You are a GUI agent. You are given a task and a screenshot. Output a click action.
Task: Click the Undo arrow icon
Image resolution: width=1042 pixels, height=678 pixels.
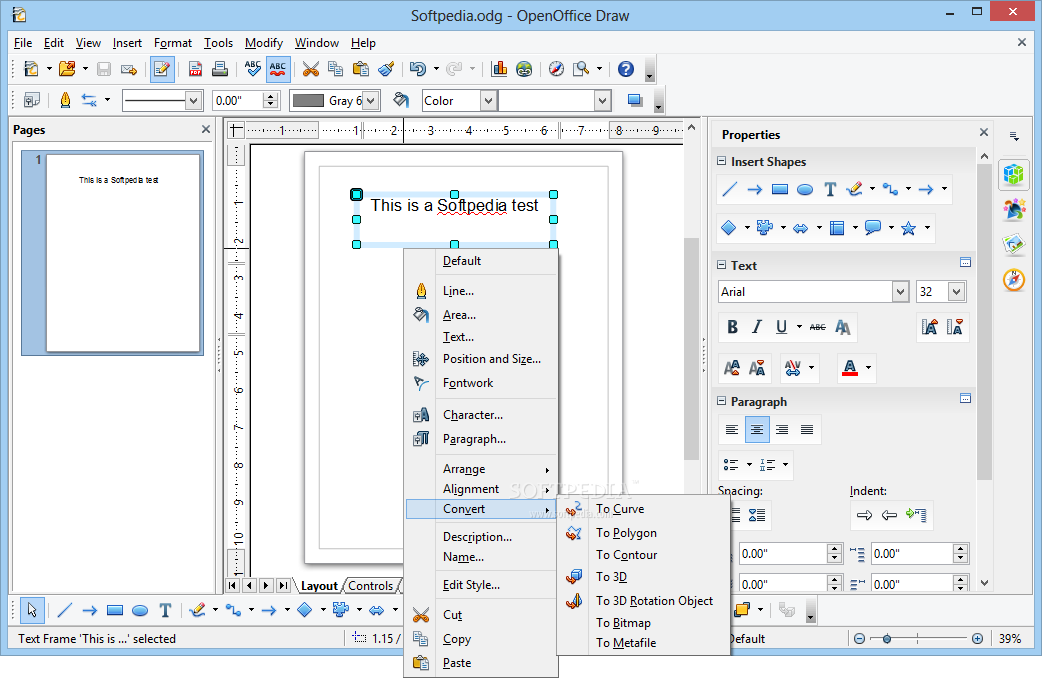click(418, 69)
